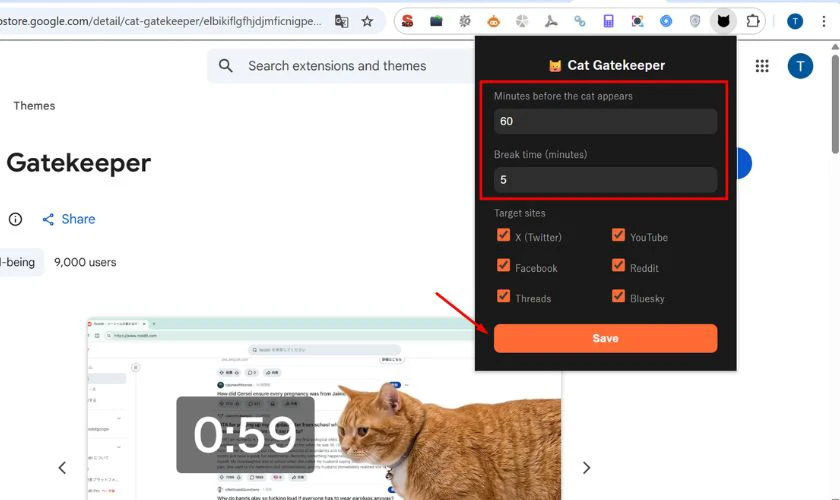Toggle the Facebook checkbox
840x500 pixels.
pyautogui.click(x=504, y=265)
